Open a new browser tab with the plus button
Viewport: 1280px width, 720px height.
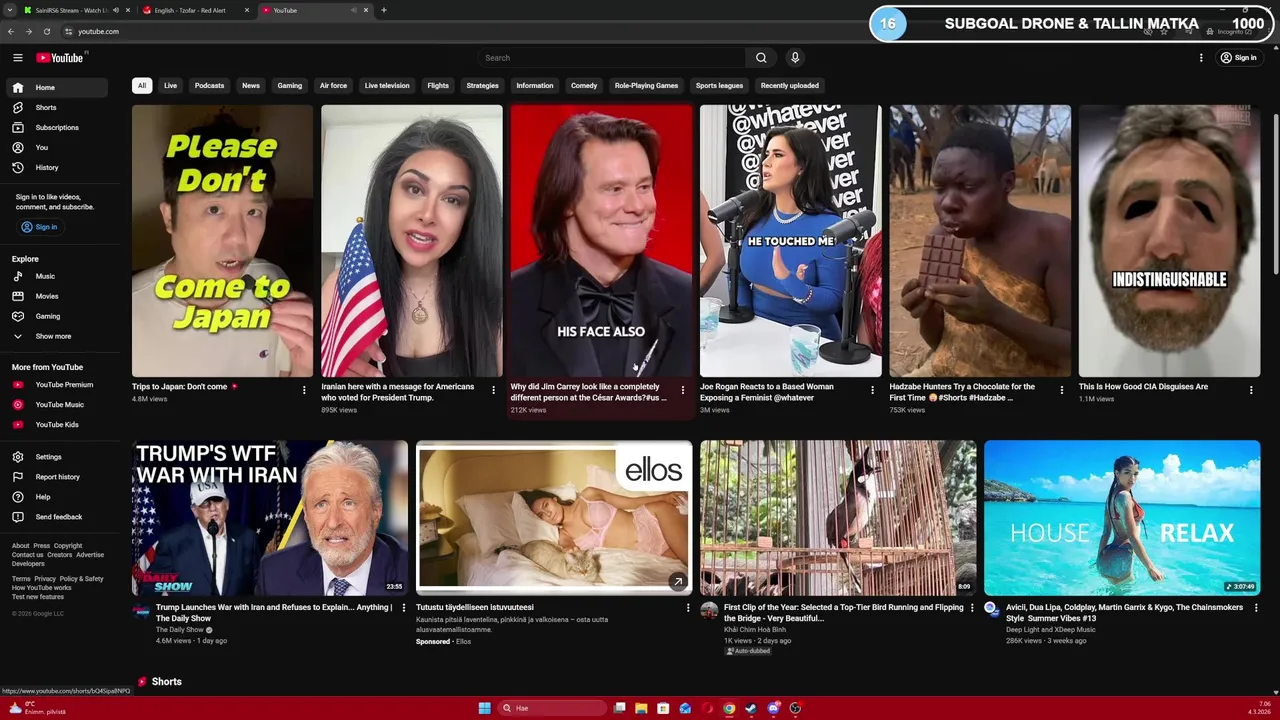(x=384, y=10)
